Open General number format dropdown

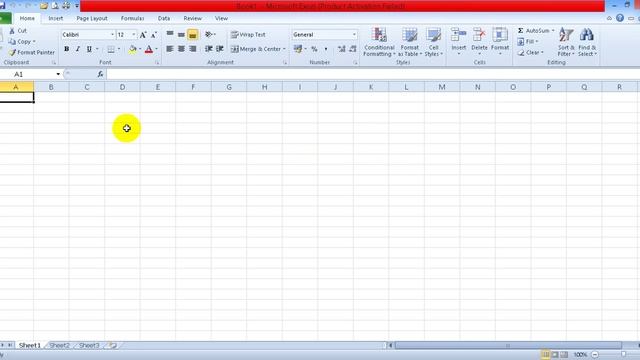pyautogui.click(x=354, y=35)
